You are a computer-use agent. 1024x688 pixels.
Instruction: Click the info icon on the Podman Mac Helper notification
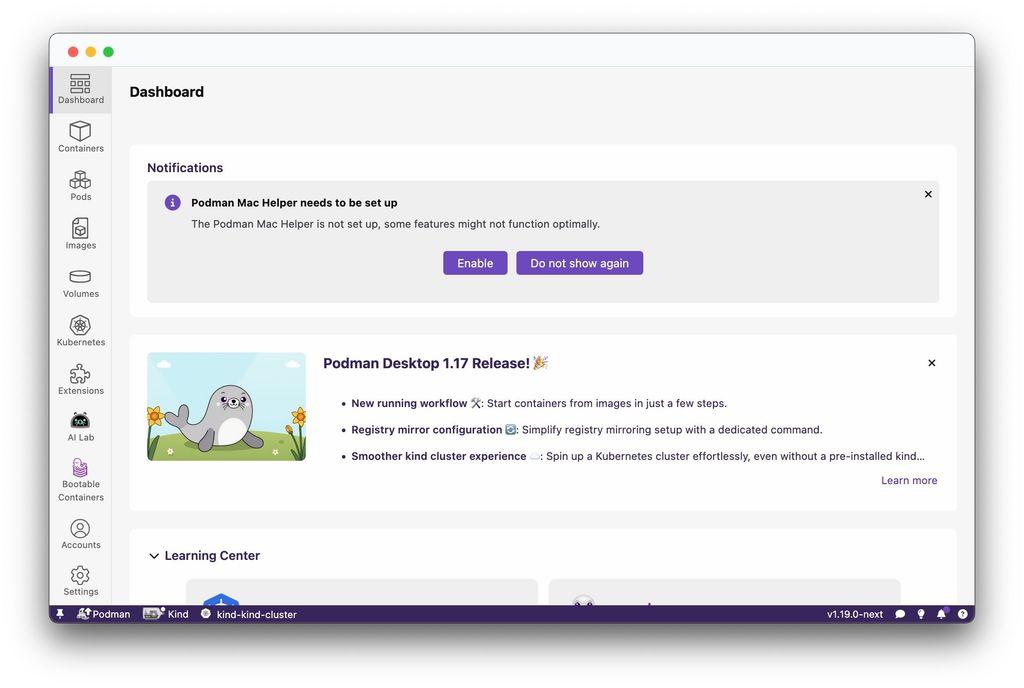pos(172,202)
